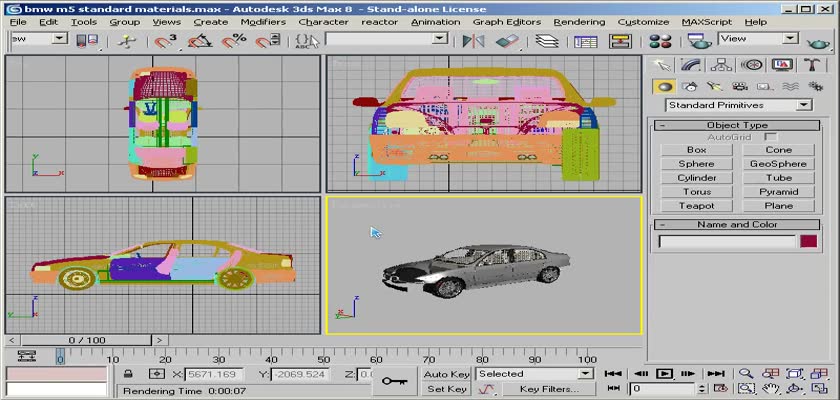
Task: Click the Play Animation button
Action: pos(664,374)
